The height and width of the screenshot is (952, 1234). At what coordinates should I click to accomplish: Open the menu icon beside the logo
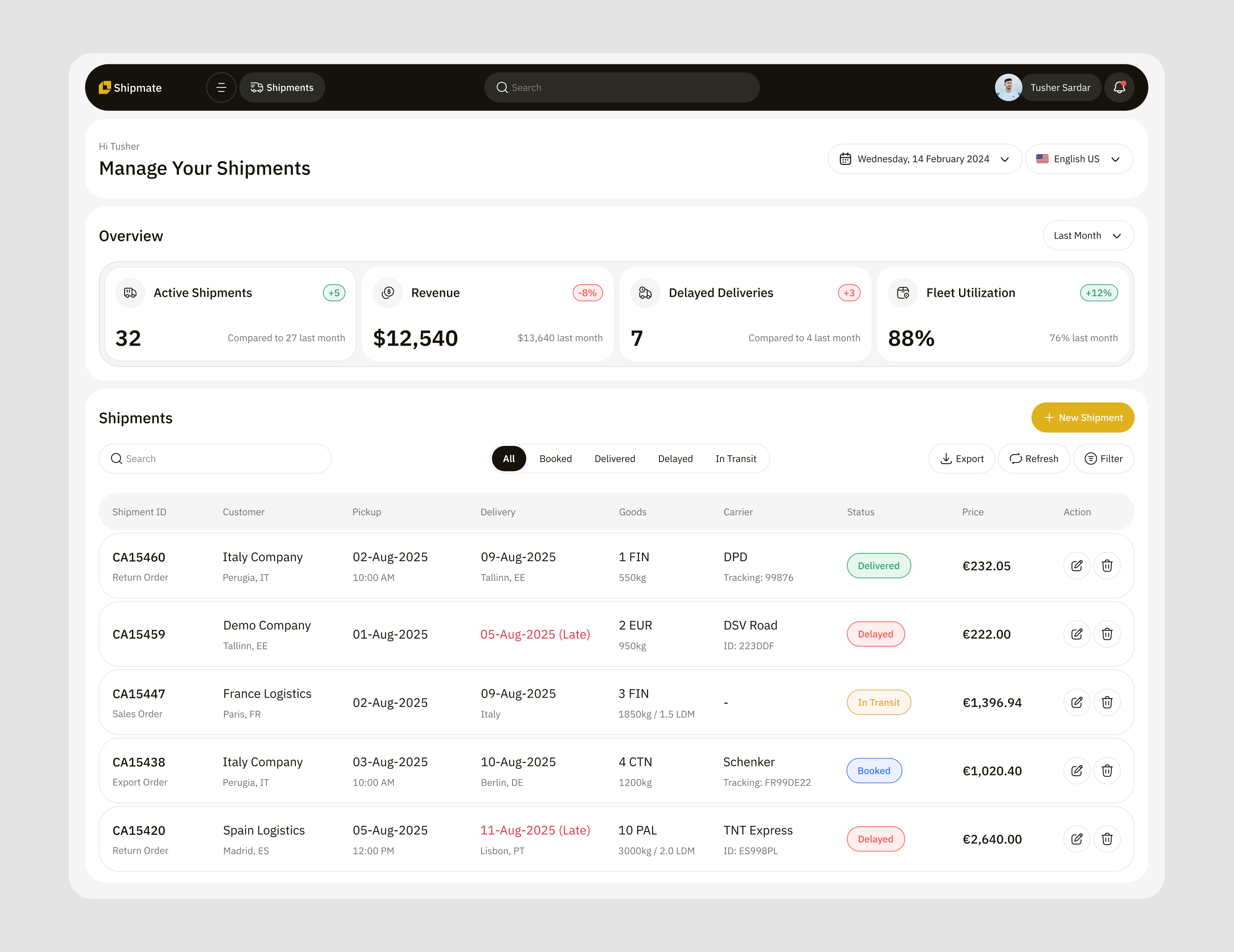[x=221, y=87]
